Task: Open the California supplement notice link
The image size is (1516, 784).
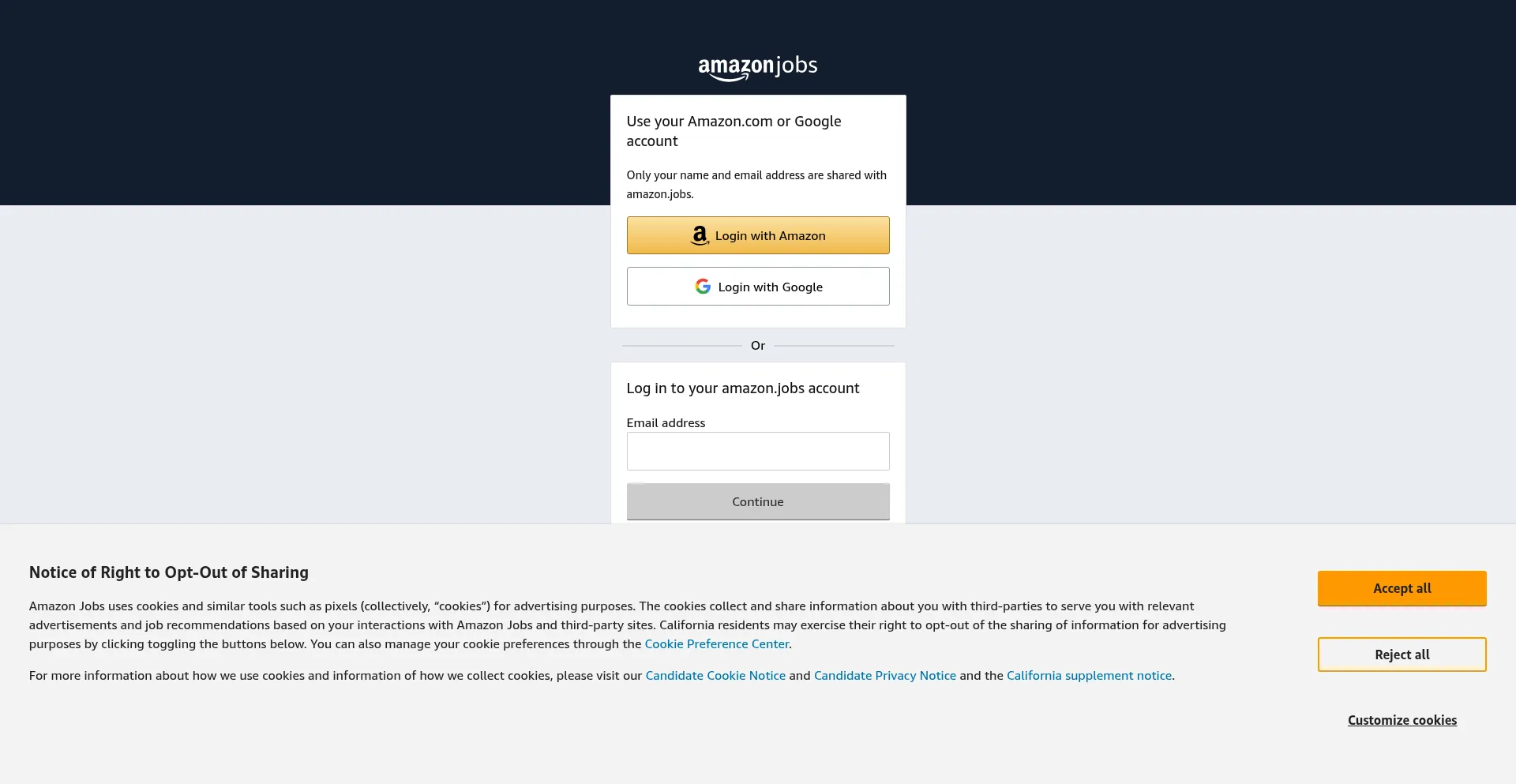Action: pyautogui.click(x=1089, y=676)
